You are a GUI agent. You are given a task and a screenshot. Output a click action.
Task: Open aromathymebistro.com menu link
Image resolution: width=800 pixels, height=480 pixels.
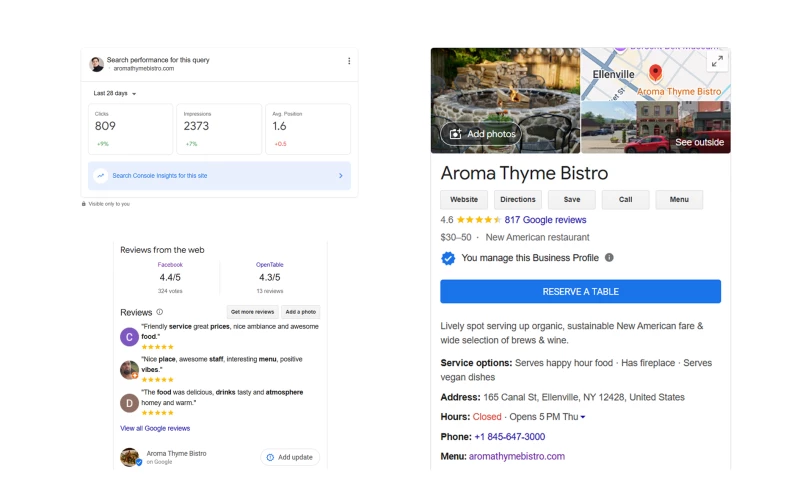517,456
